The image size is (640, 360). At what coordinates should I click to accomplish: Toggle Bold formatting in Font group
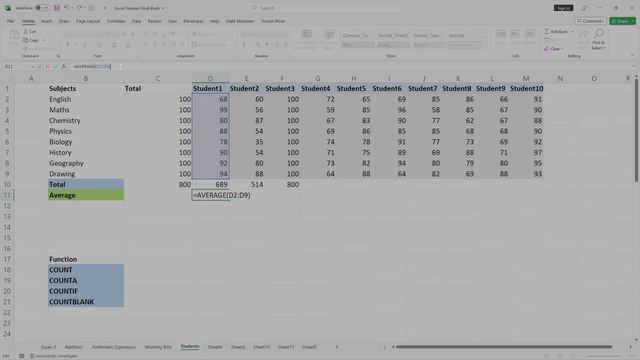coord(68,44)
